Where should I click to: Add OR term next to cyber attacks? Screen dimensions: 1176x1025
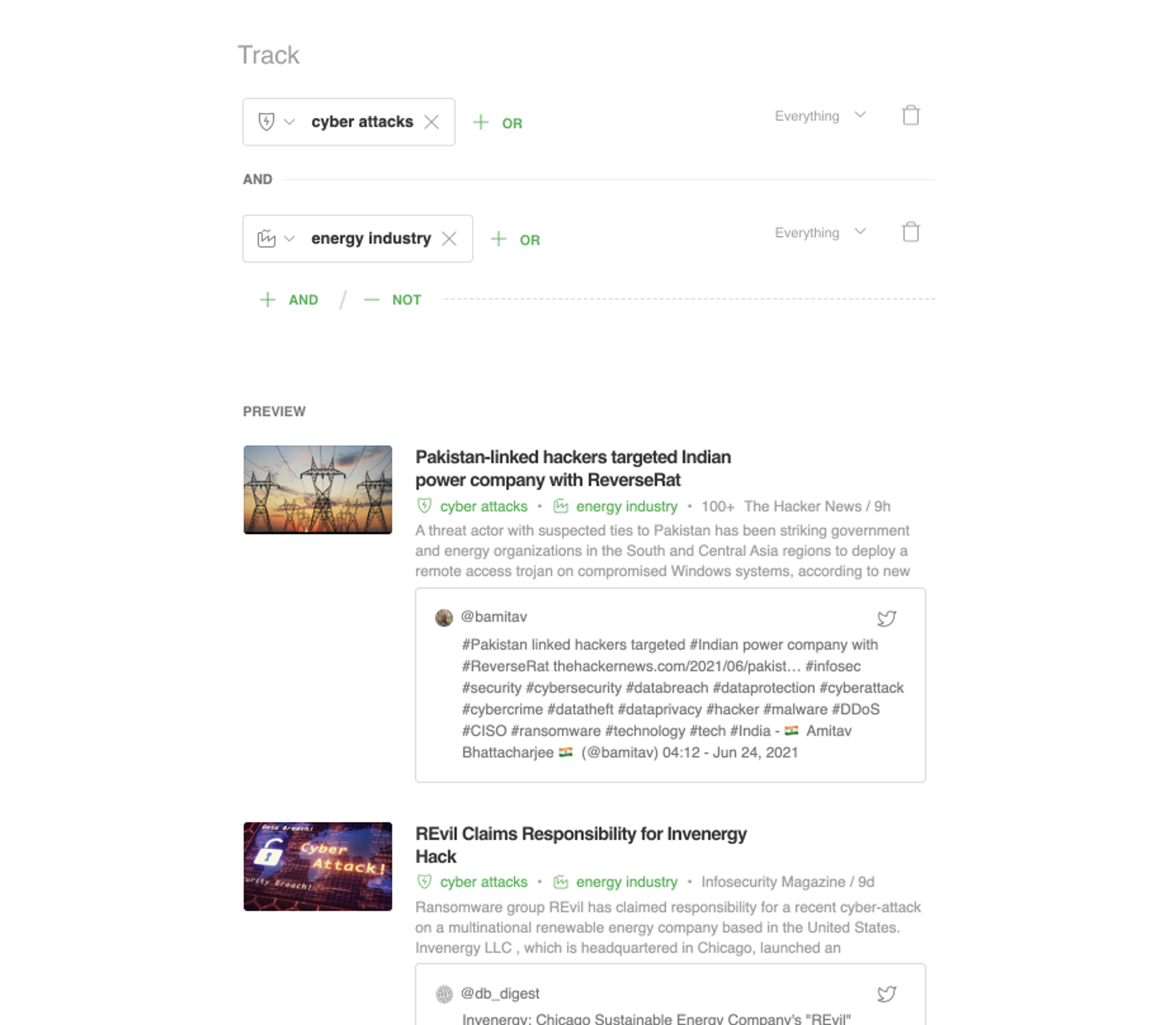pos(498,123)
